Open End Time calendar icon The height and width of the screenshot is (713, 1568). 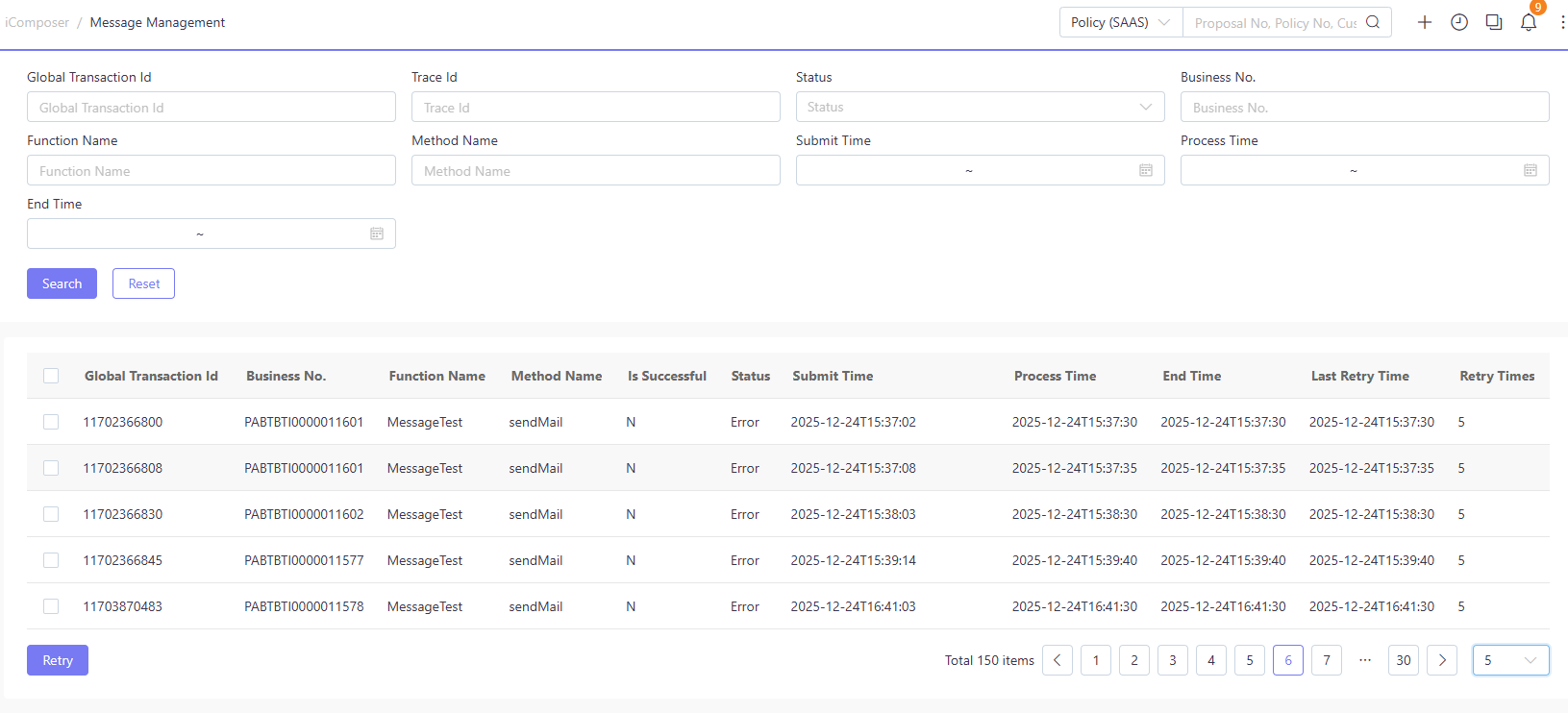pyautogui.click(x=377, y=234)
